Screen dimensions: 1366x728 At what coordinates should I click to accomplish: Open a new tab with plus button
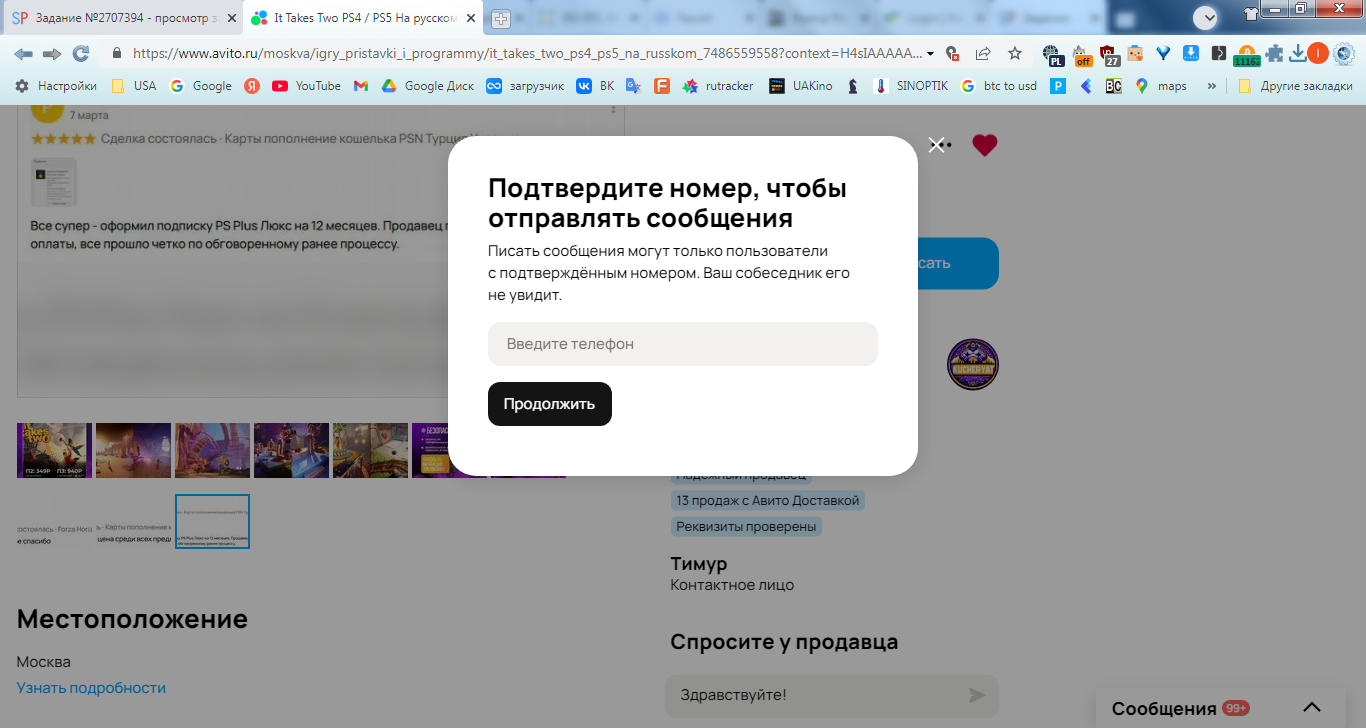pyautogui.click(x=500, y=19)
